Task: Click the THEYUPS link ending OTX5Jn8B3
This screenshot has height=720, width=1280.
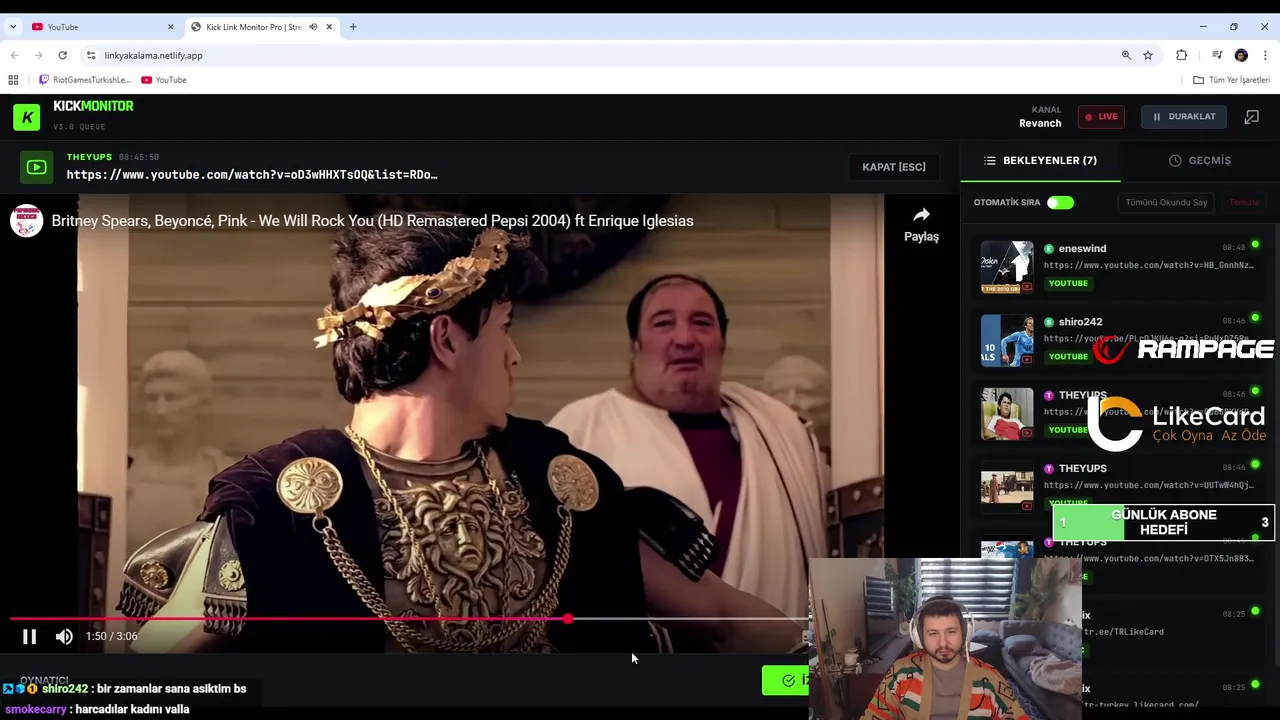Action: pyautogui.click(x=1148, y=559)
